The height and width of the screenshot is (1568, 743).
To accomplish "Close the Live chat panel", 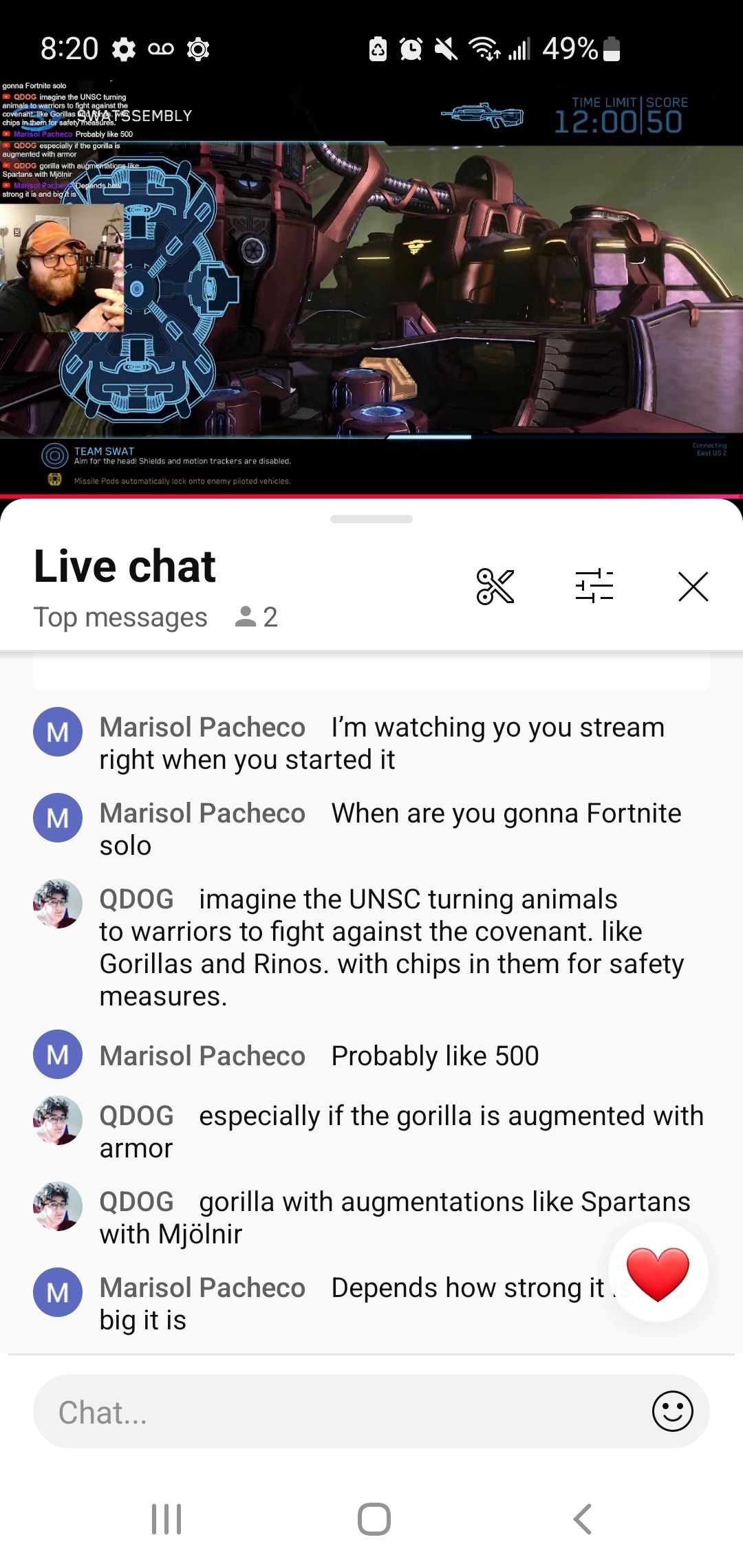I will coord(693,587).
